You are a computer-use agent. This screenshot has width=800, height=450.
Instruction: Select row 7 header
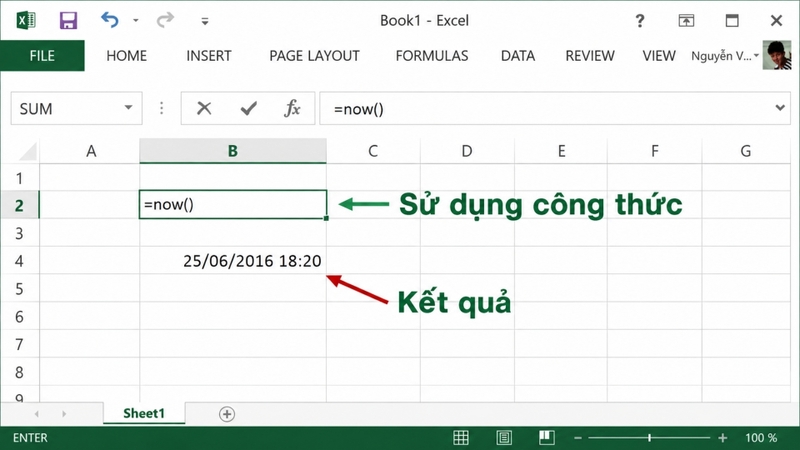19,344
